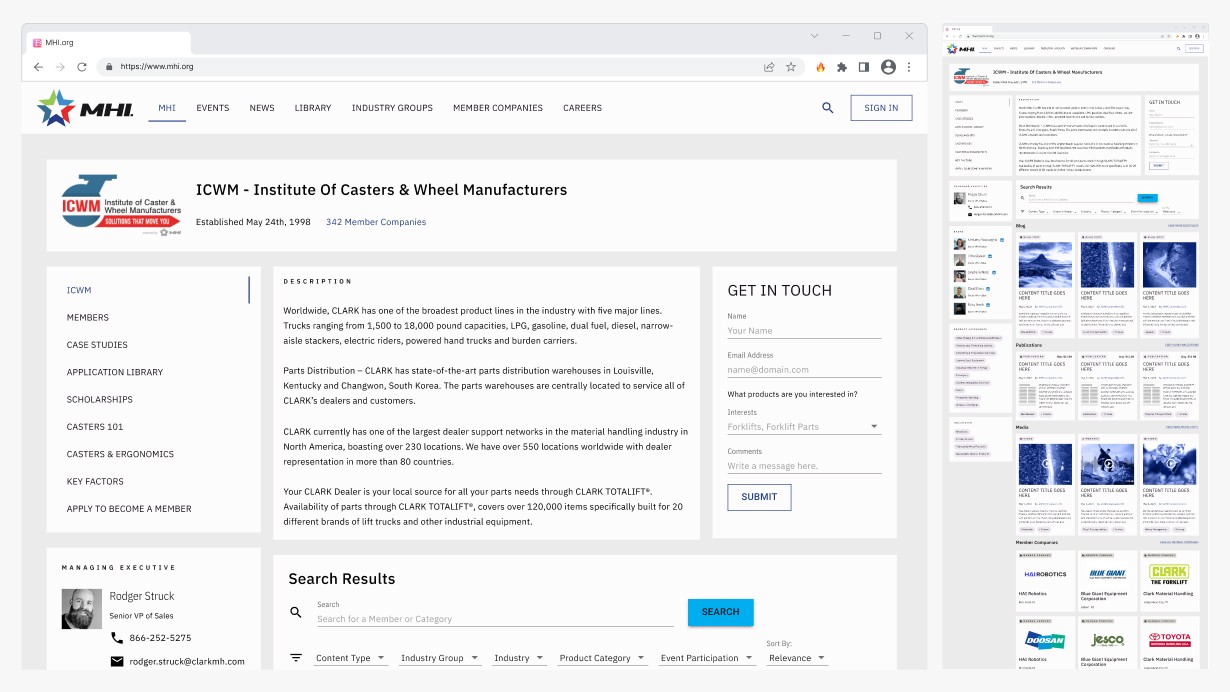Open the Relevance sort dropdown
This screenshot has height=692, width=1230.
coord(797,658)
